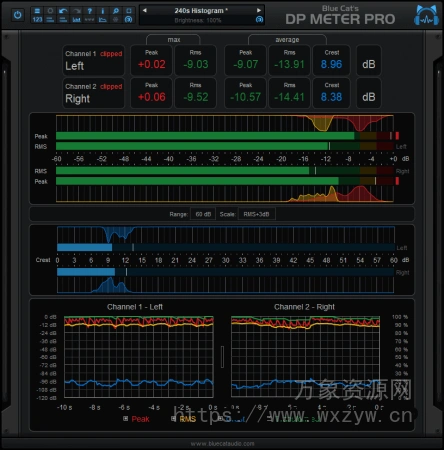
Task: Toggle the histogram view icon
Action: tap(76, 20)
